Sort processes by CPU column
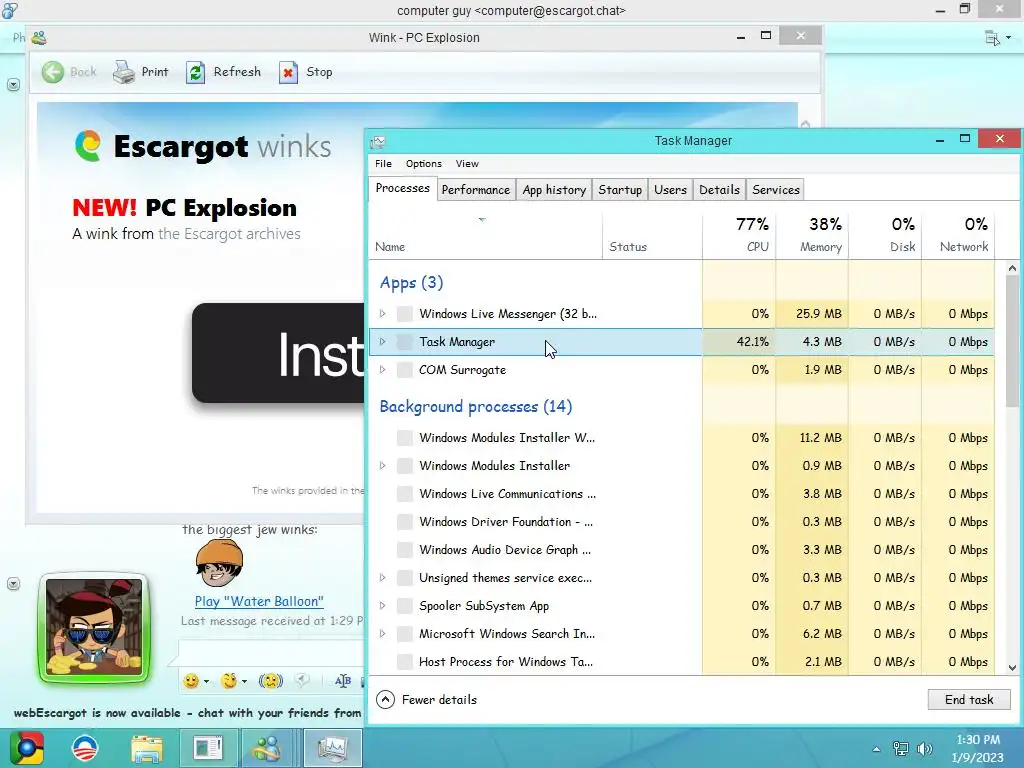 pos(739,235)
